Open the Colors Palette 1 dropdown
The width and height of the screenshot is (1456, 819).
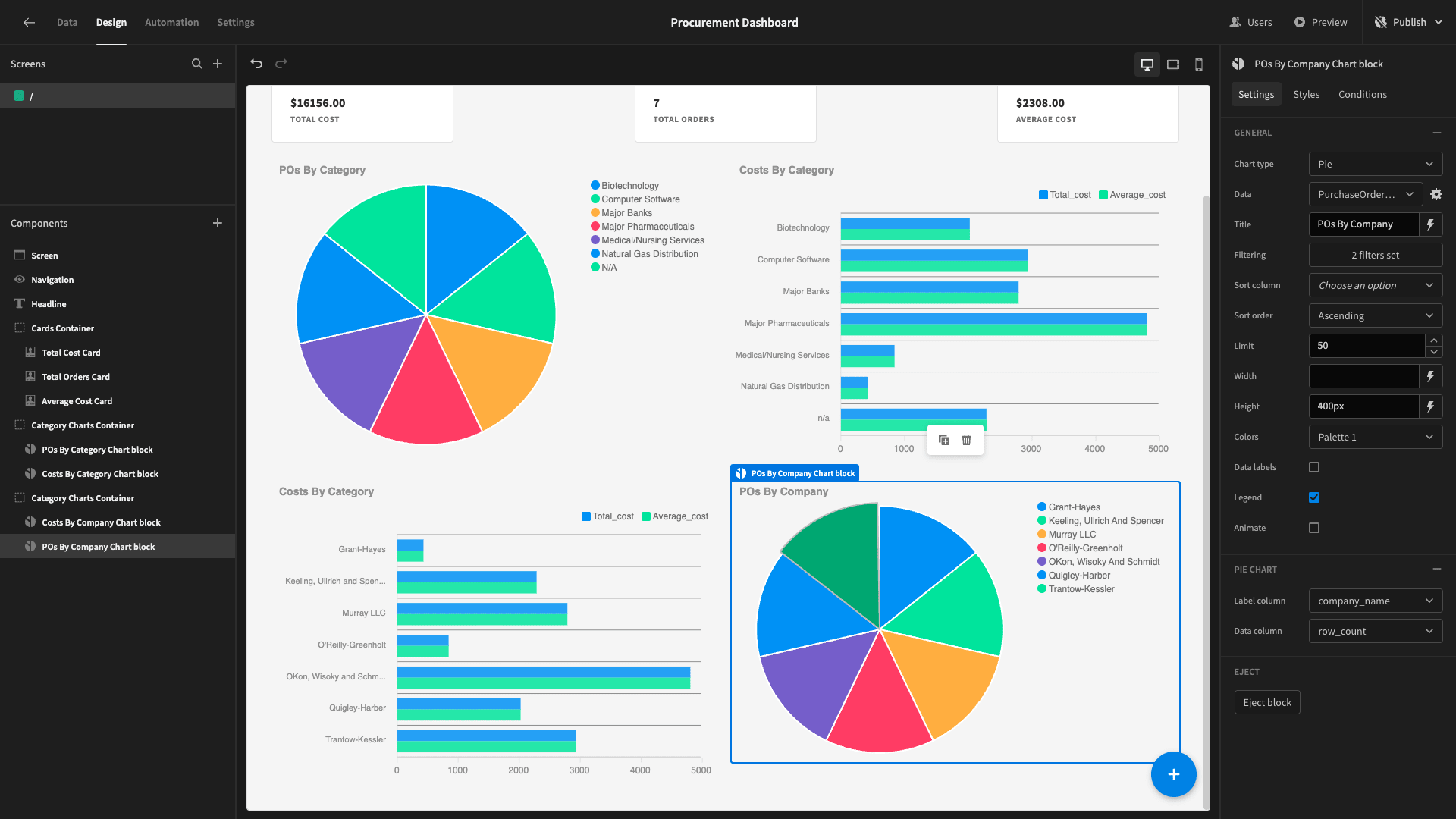click(x=1375, y=437)
